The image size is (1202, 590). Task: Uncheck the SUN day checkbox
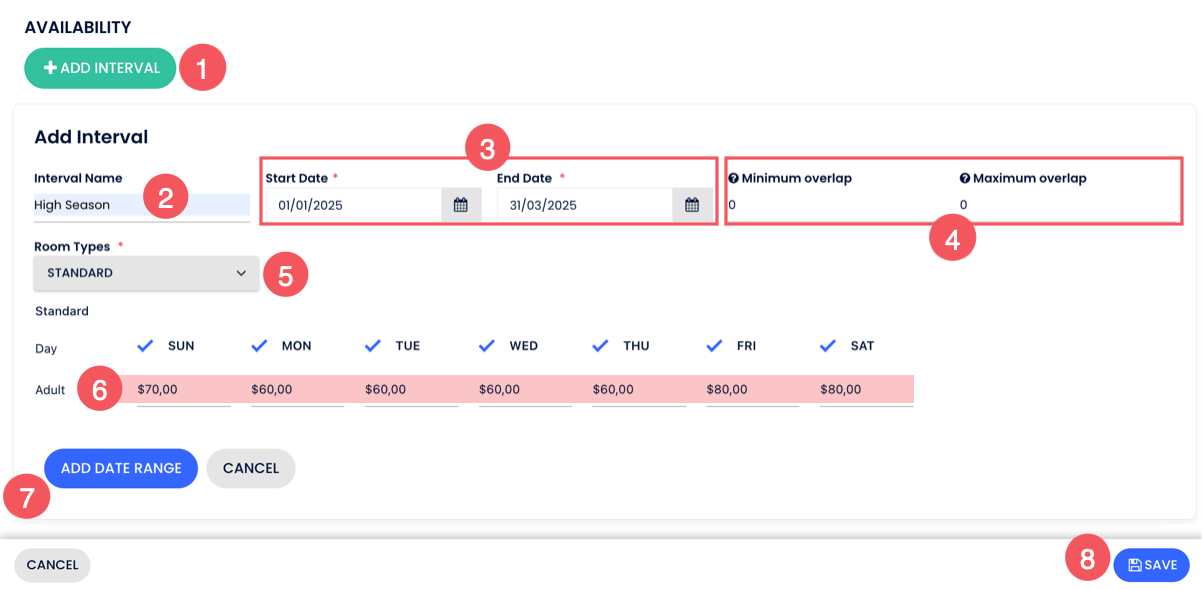pos(145,345)
